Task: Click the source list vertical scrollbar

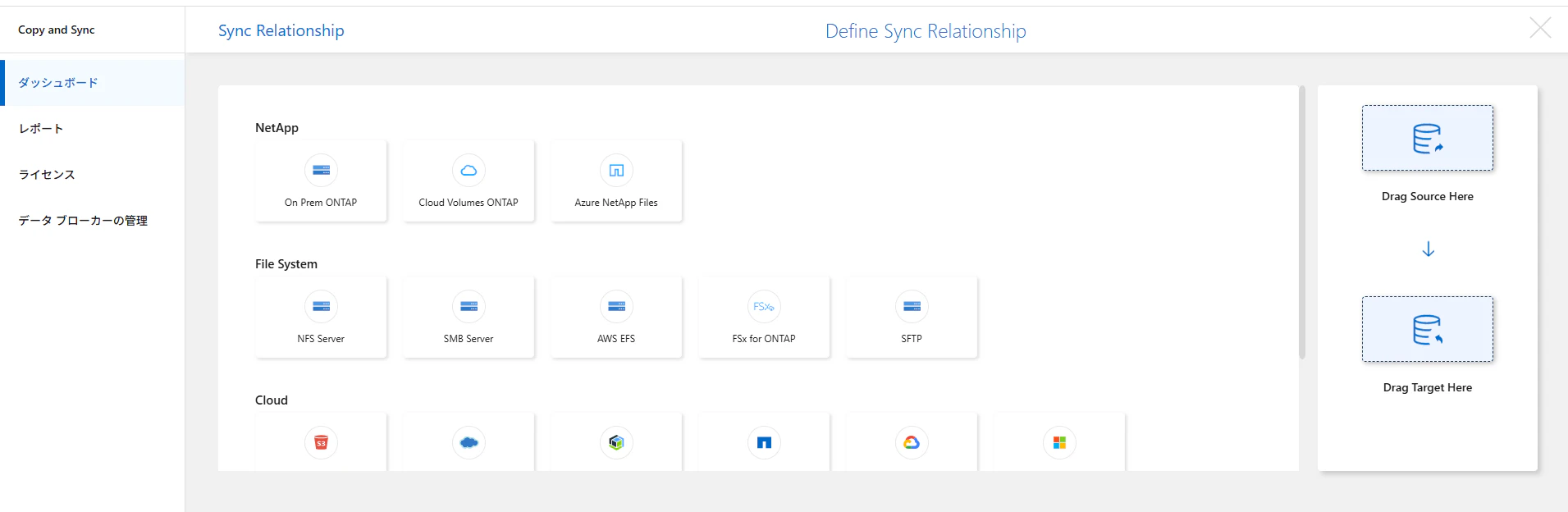Action: [x=1302, y=222]
